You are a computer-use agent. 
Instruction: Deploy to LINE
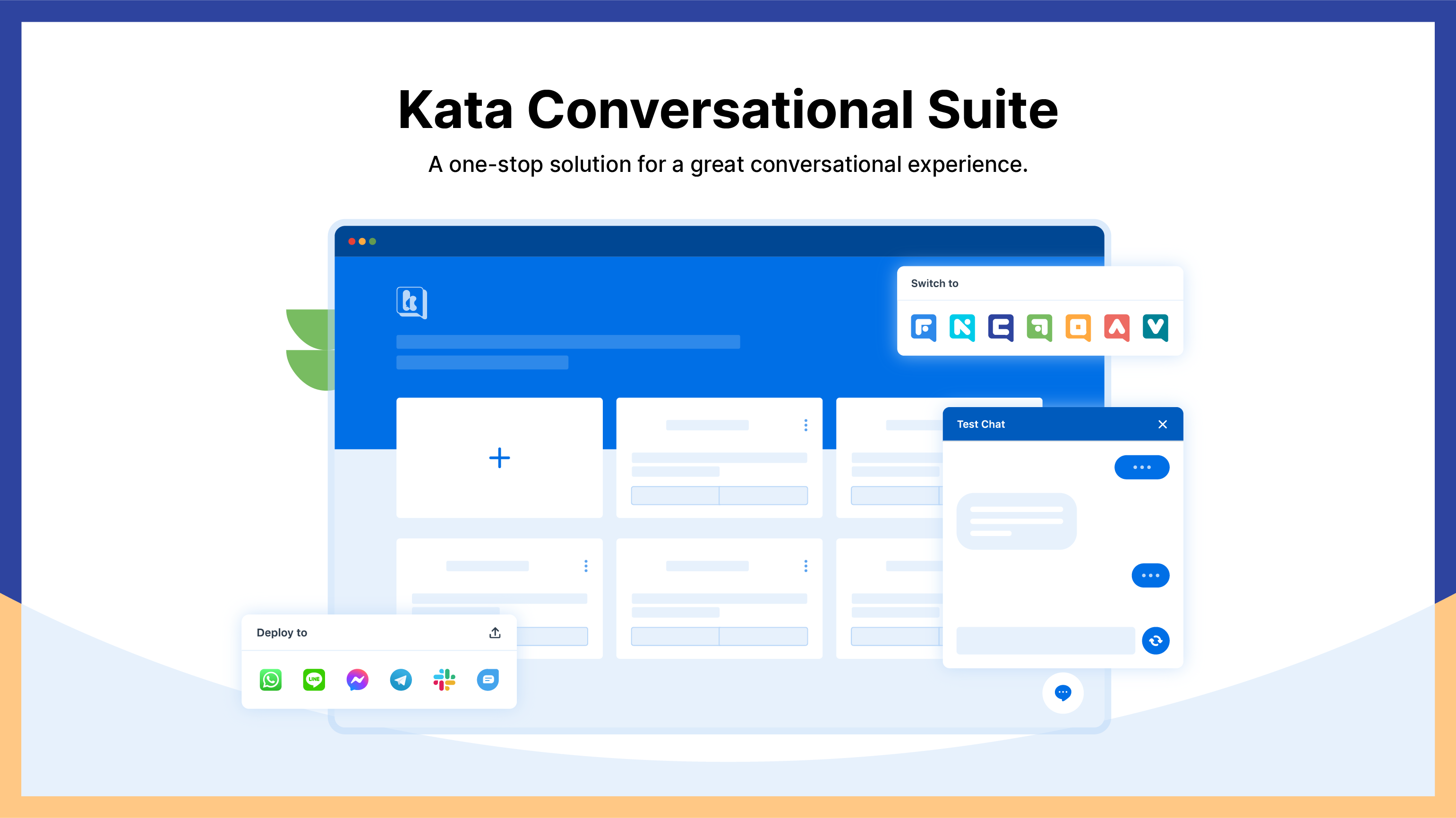[x=314, y=680]
